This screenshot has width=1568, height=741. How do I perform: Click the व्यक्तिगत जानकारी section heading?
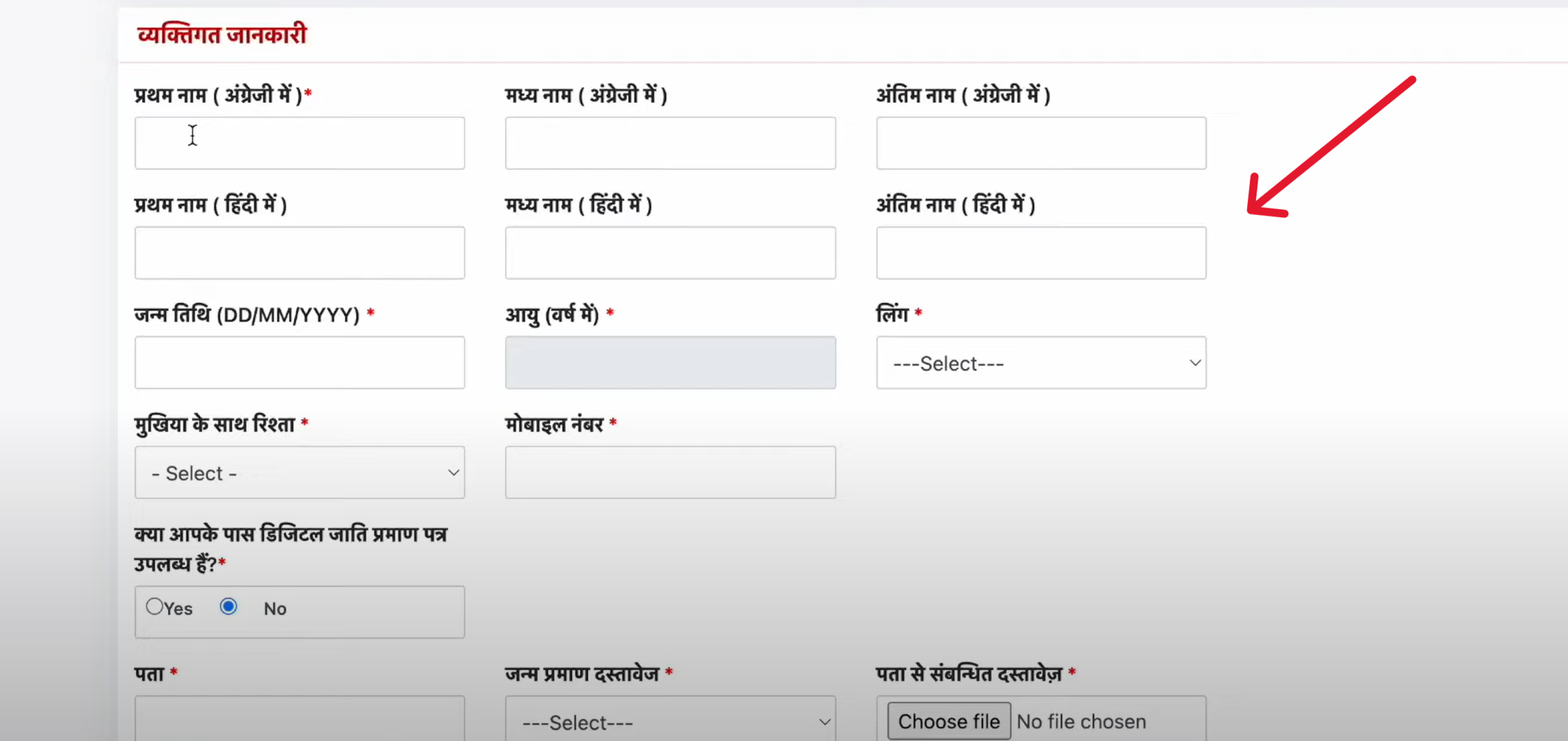pyautogui.click(x=222, y=33)
